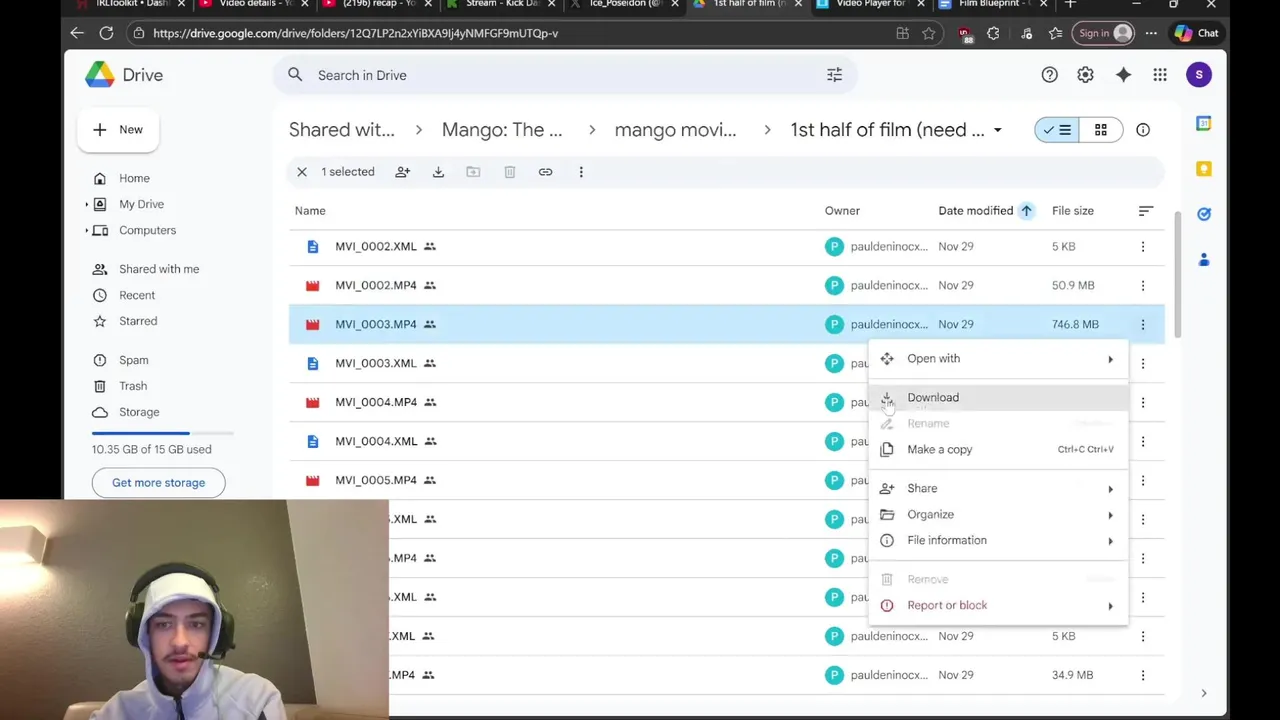
Task: Expand Open with submenu
Action: point(1110,359)
